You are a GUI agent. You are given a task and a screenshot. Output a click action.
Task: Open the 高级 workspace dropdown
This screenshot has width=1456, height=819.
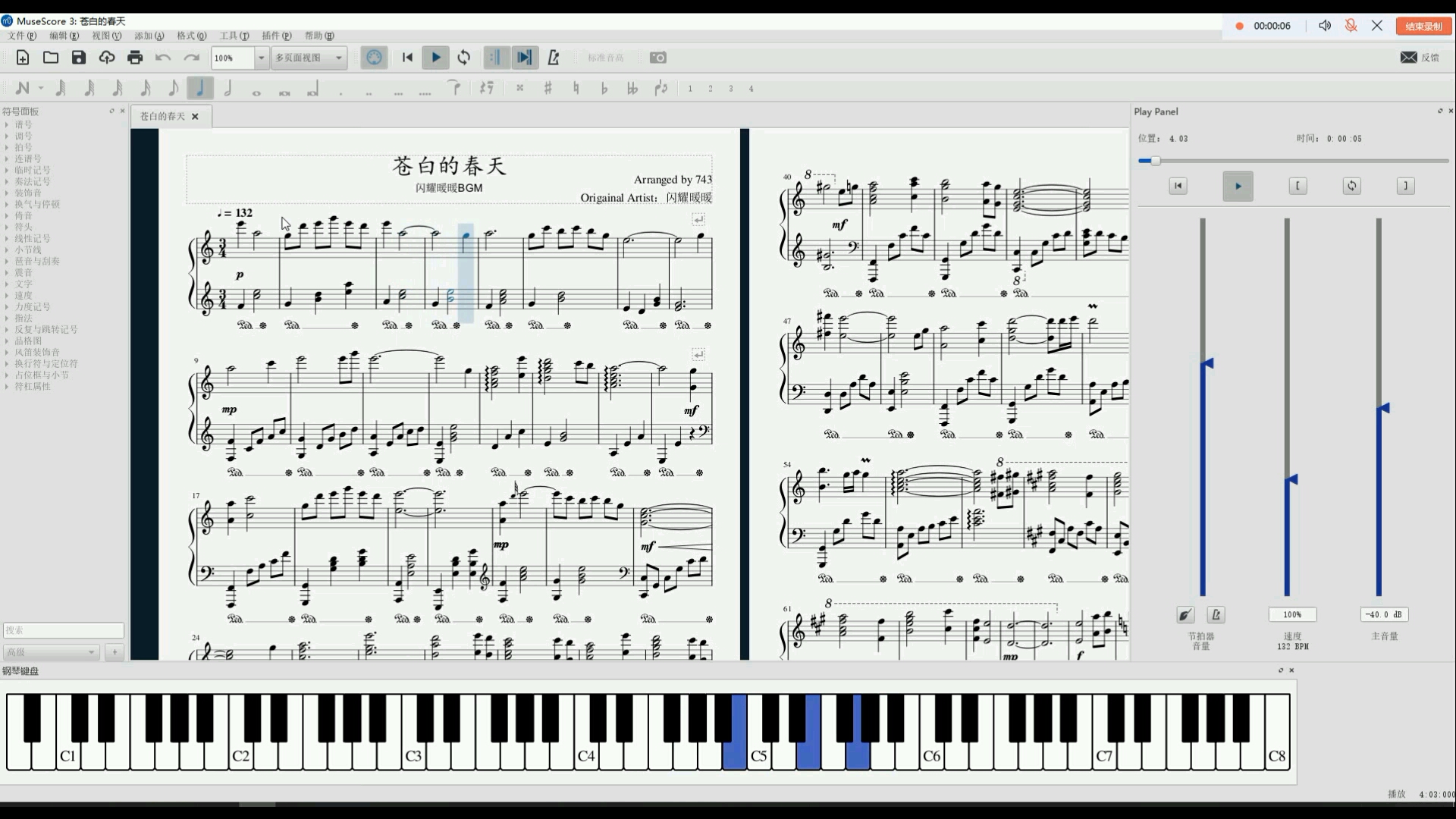52,652
